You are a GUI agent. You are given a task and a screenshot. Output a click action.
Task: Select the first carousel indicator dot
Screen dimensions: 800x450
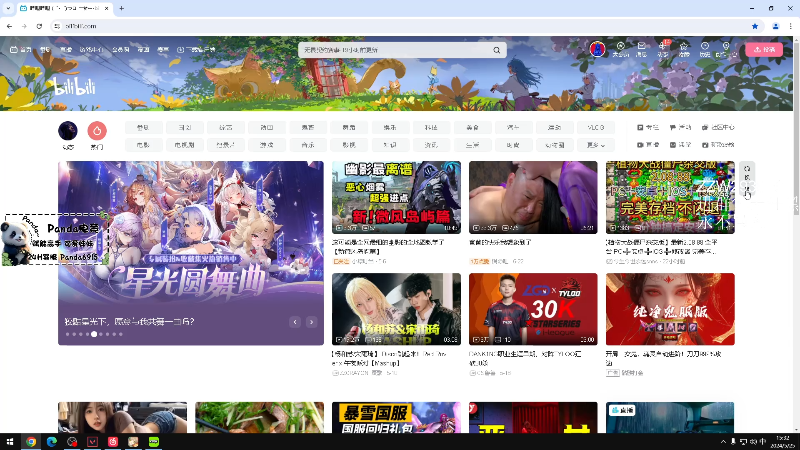click(x=67, y=334)
